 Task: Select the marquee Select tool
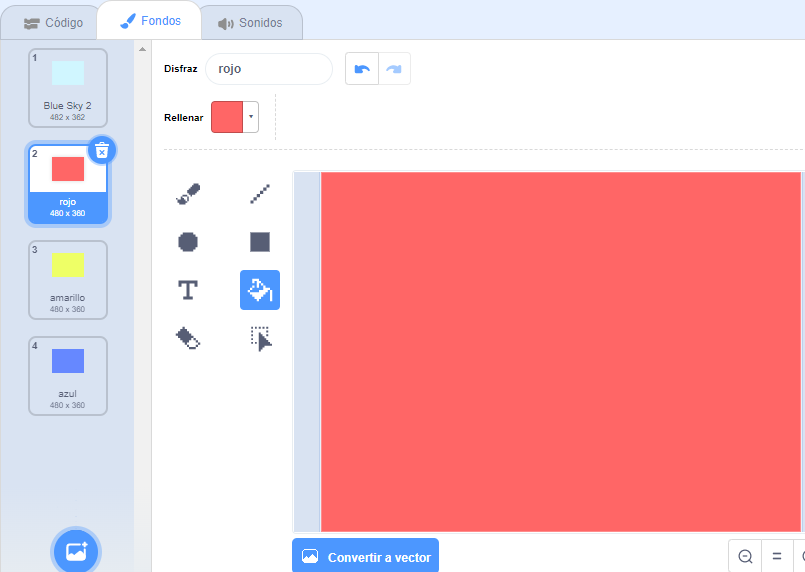point(260,339)
